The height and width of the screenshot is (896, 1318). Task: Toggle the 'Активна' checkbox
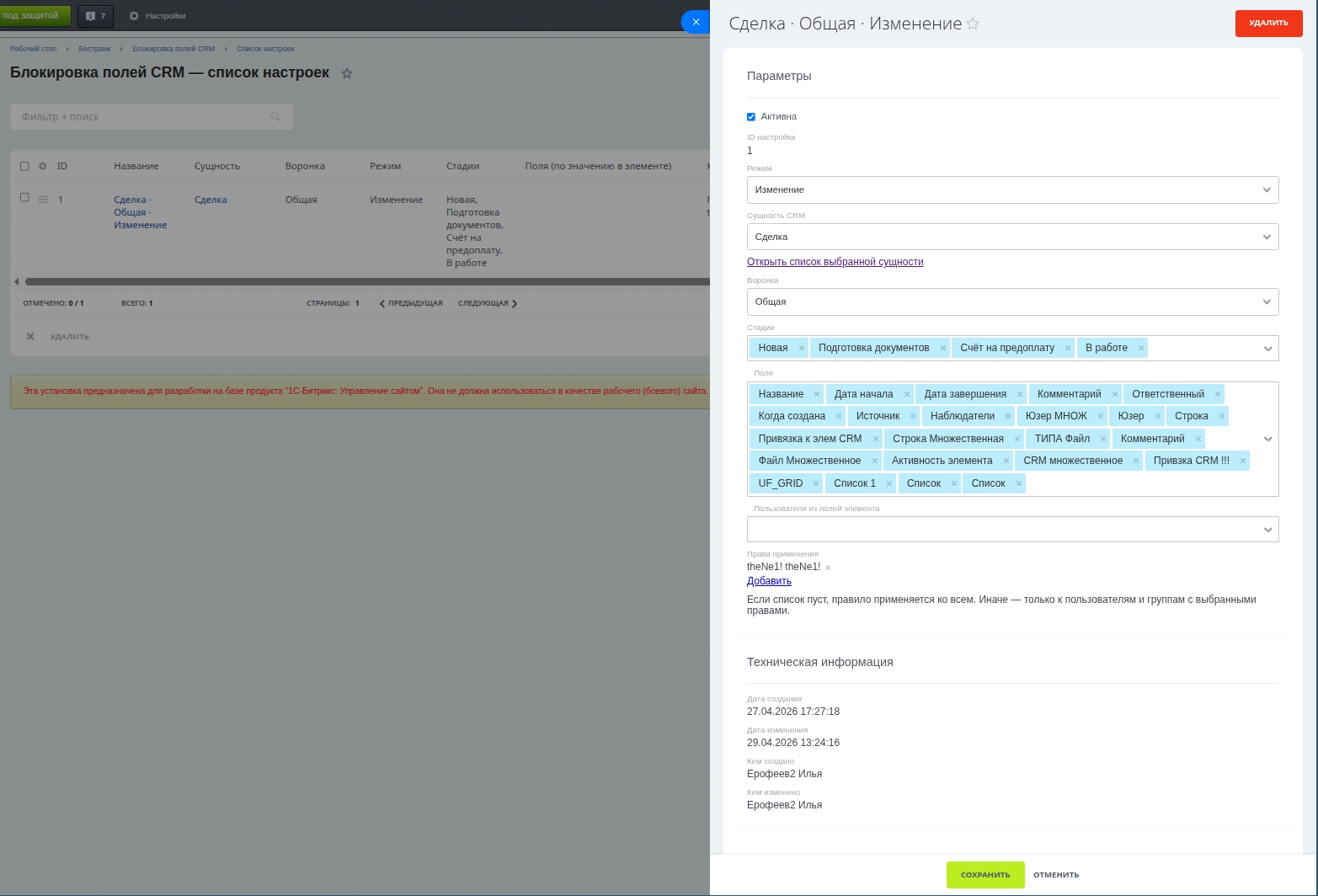coord(751,117)
